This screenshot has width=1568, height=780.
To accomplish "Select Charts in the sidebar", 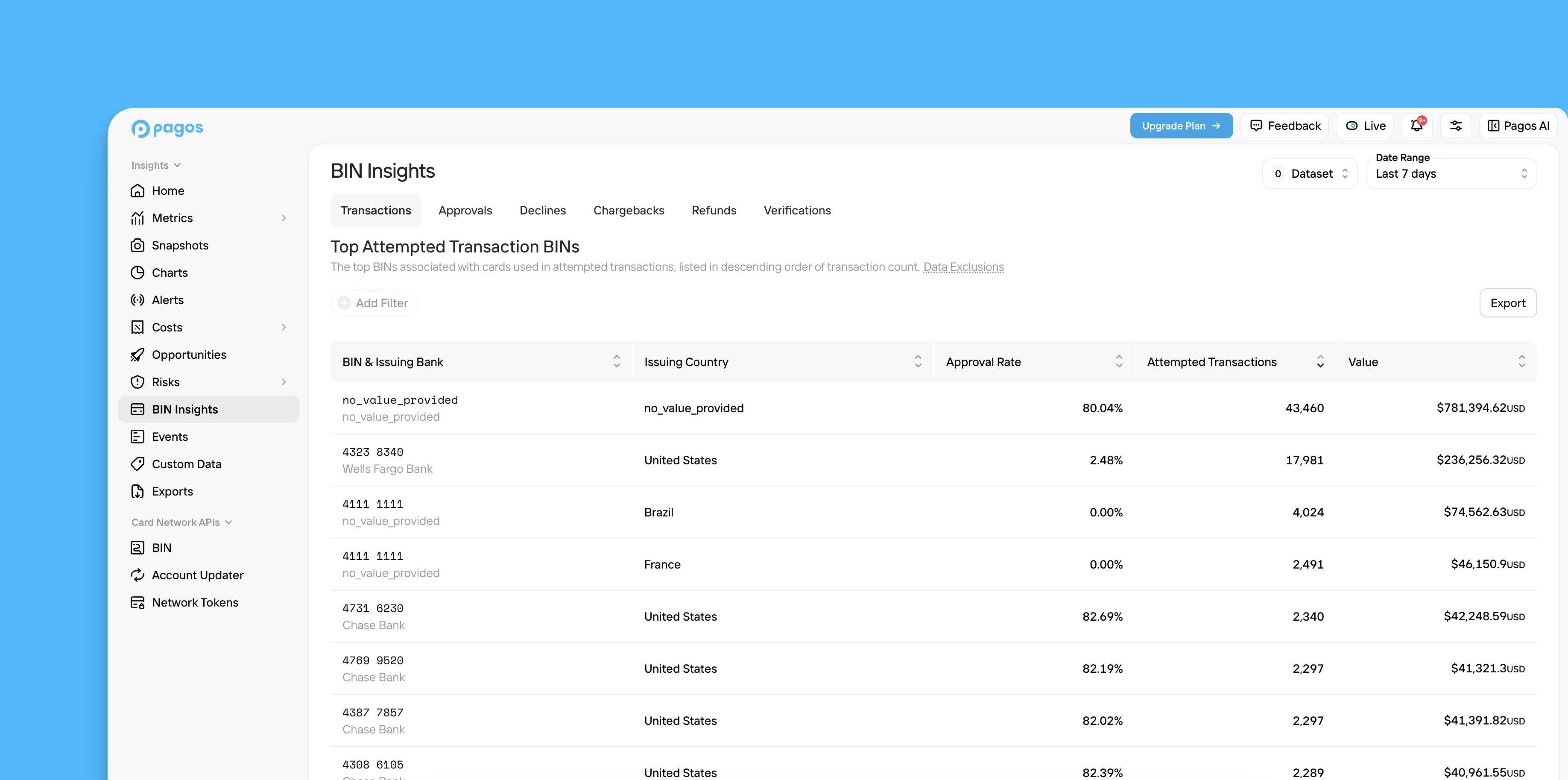I will pos(170,272).
